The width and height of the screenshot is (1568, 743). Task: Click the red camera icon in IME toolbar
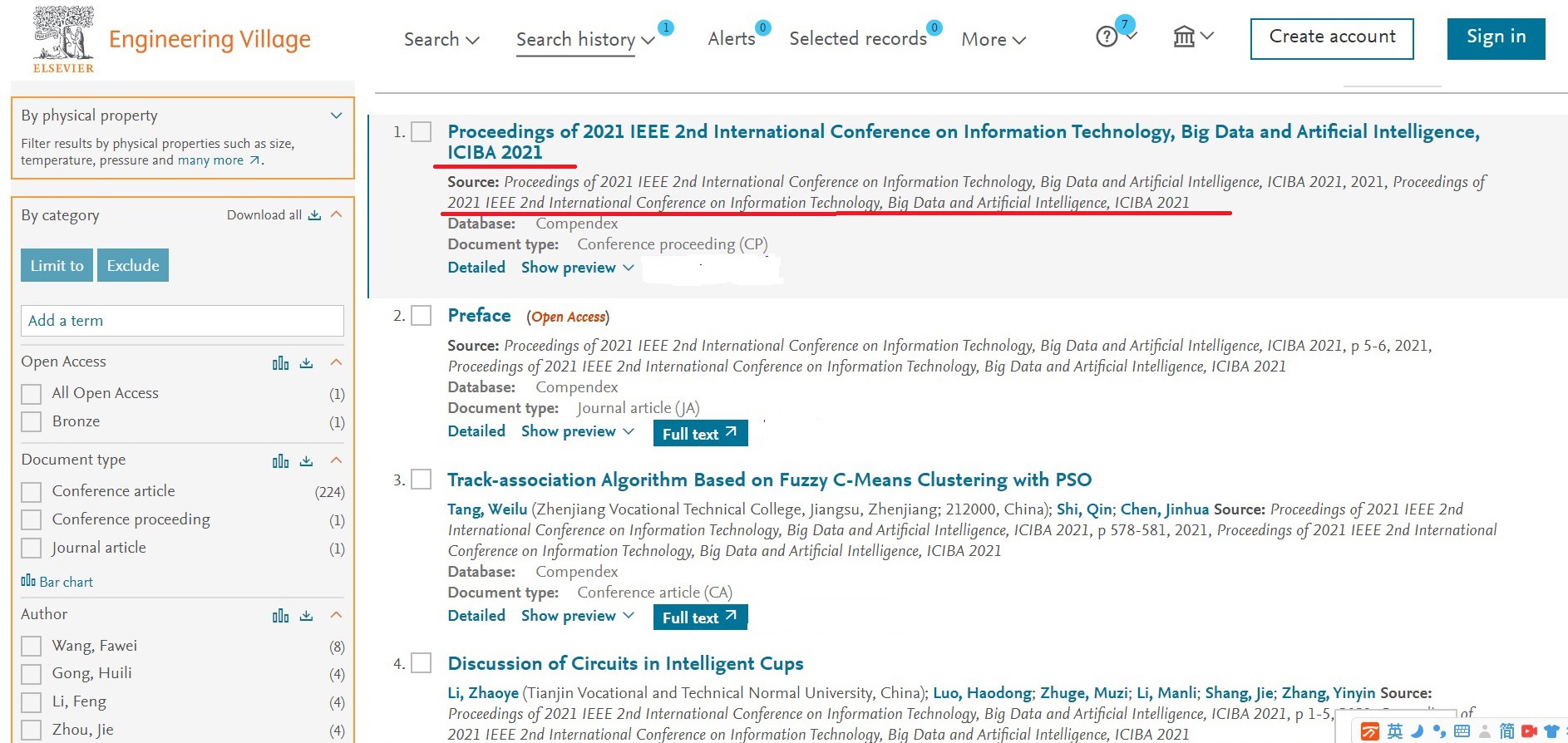[x=1529, y=731]
